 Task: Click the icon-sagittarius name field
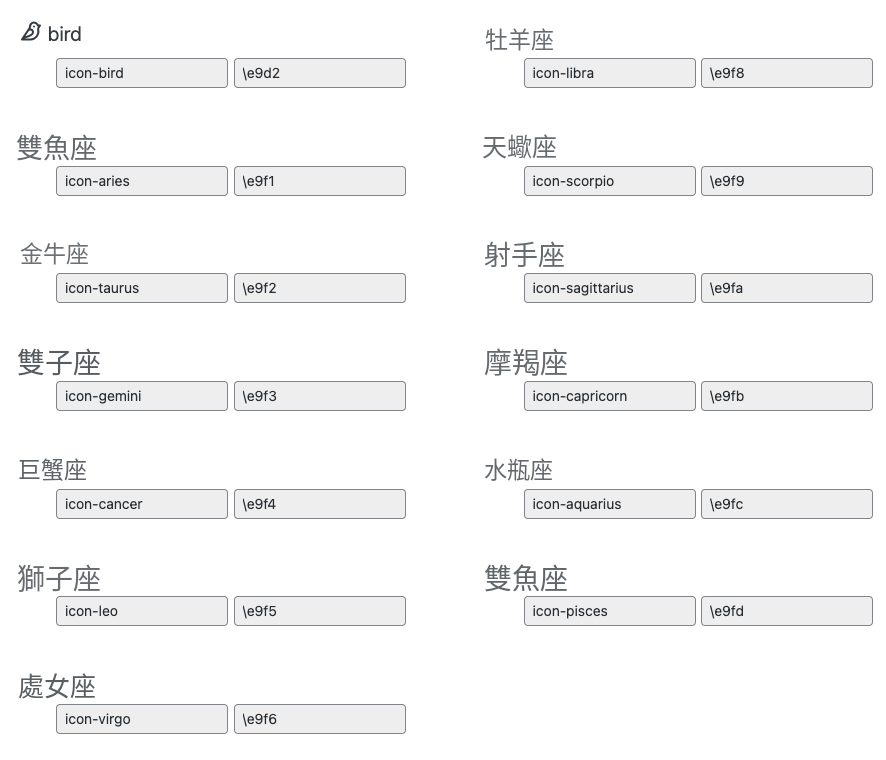click(610, 288)
